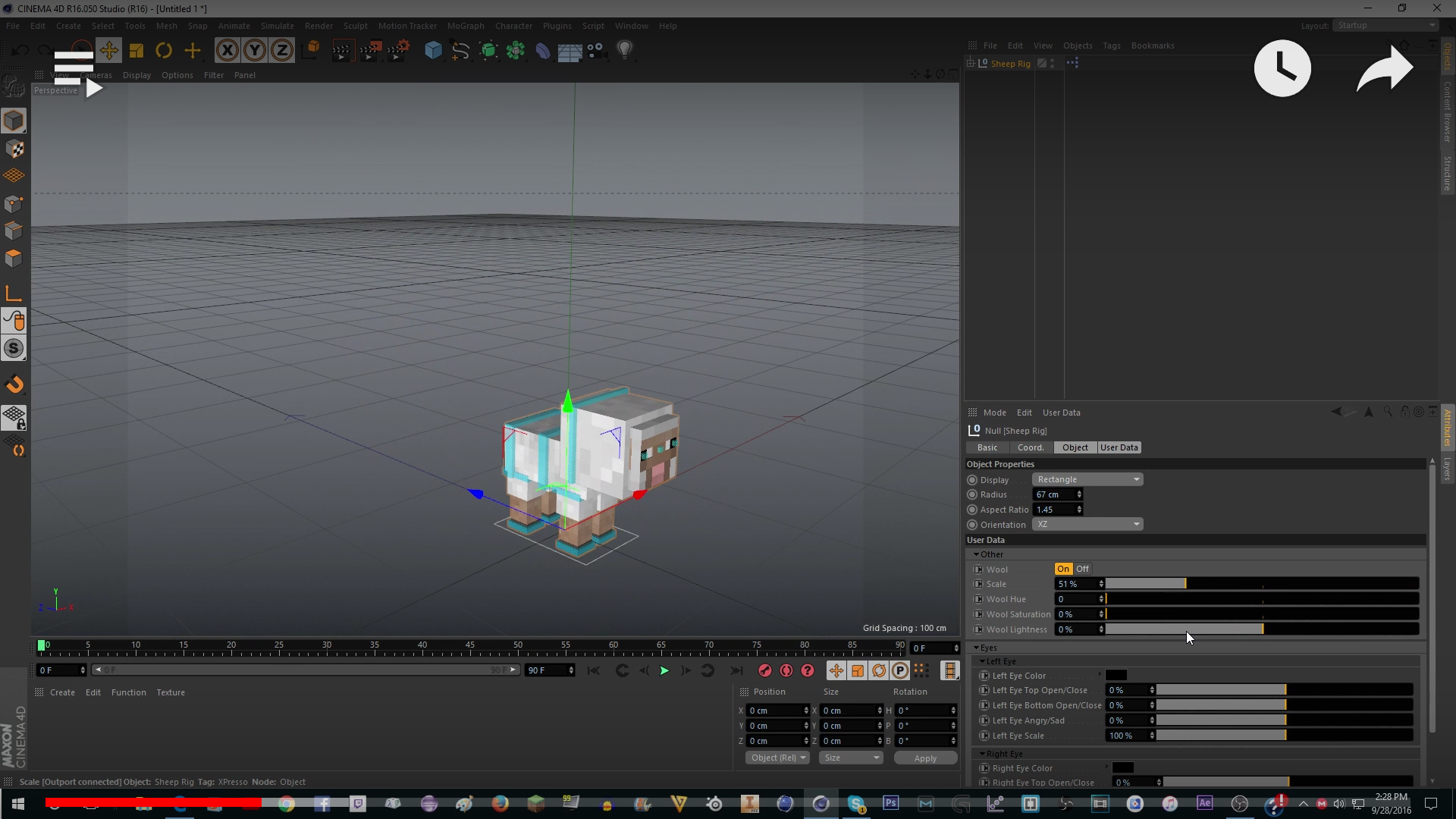
Task: Click the Keyframe Selection question-mark icon
Action: pyautogui.click(x=808, y=670)
